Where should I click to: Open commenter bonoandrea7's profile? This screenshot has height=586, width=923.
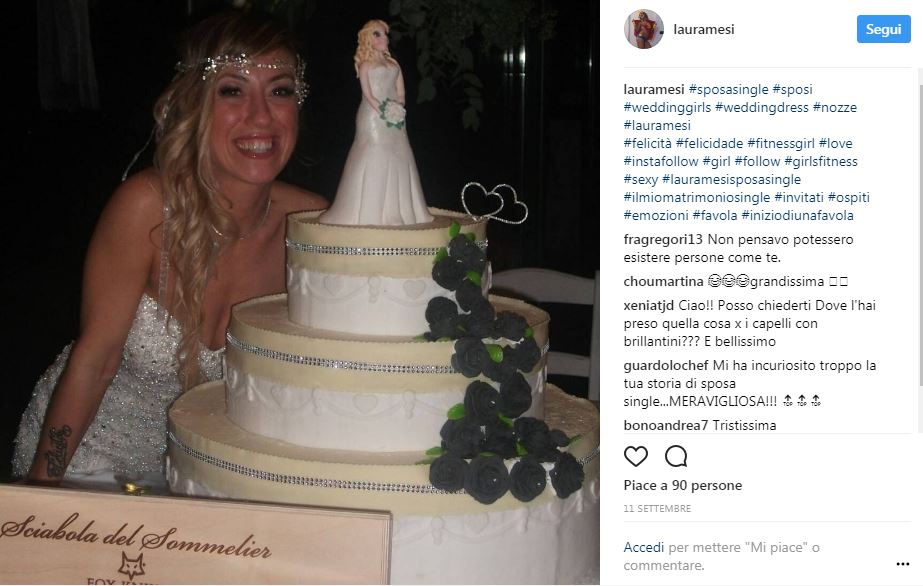(x=666, y=425)
